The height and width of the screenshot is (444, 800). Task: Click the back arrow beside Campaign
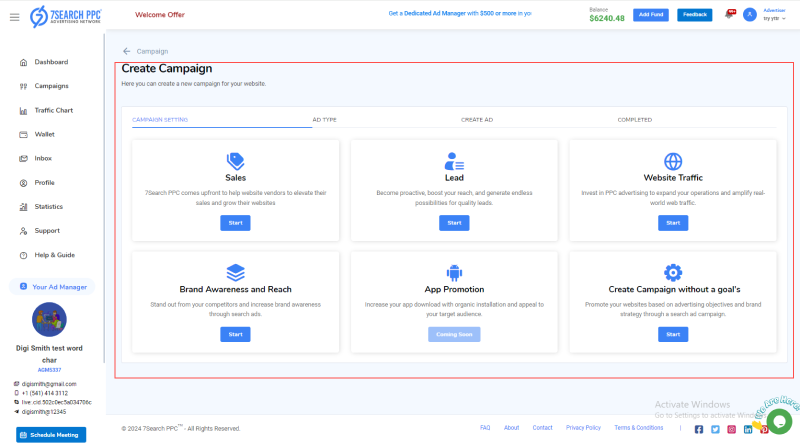pos(127,51)
